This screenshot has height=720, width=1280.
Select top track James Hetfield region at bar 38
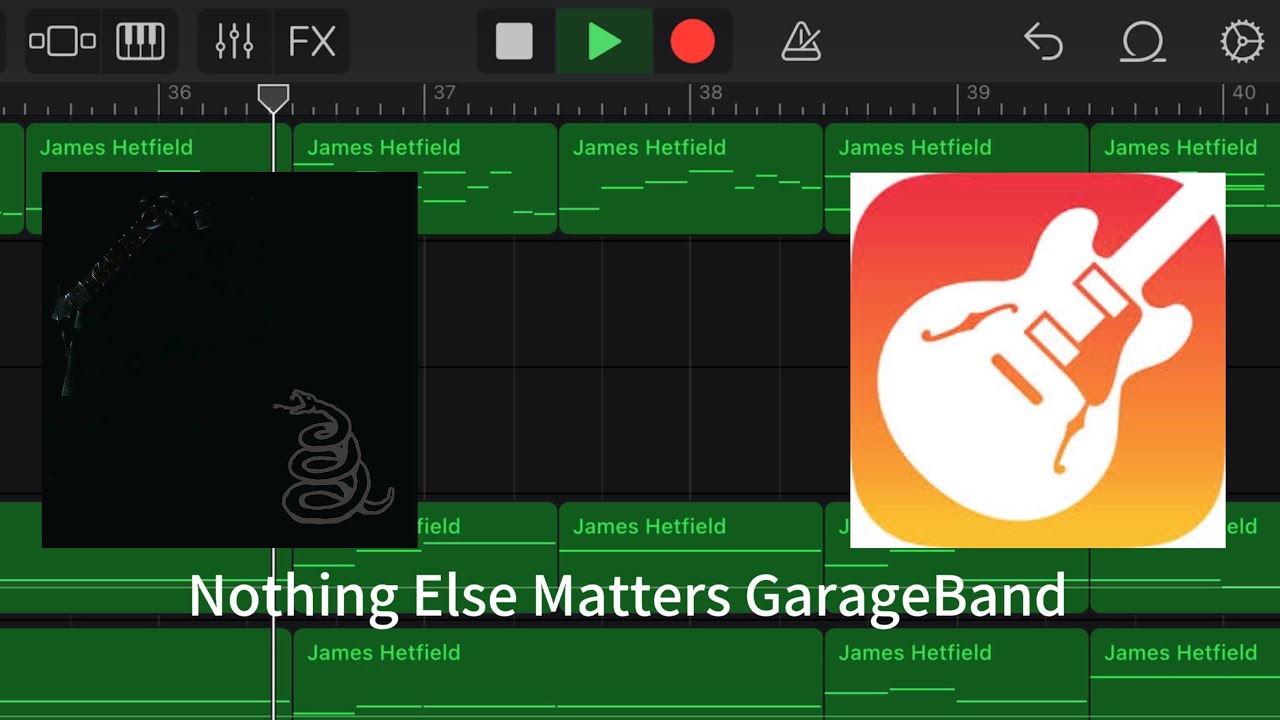690,178
